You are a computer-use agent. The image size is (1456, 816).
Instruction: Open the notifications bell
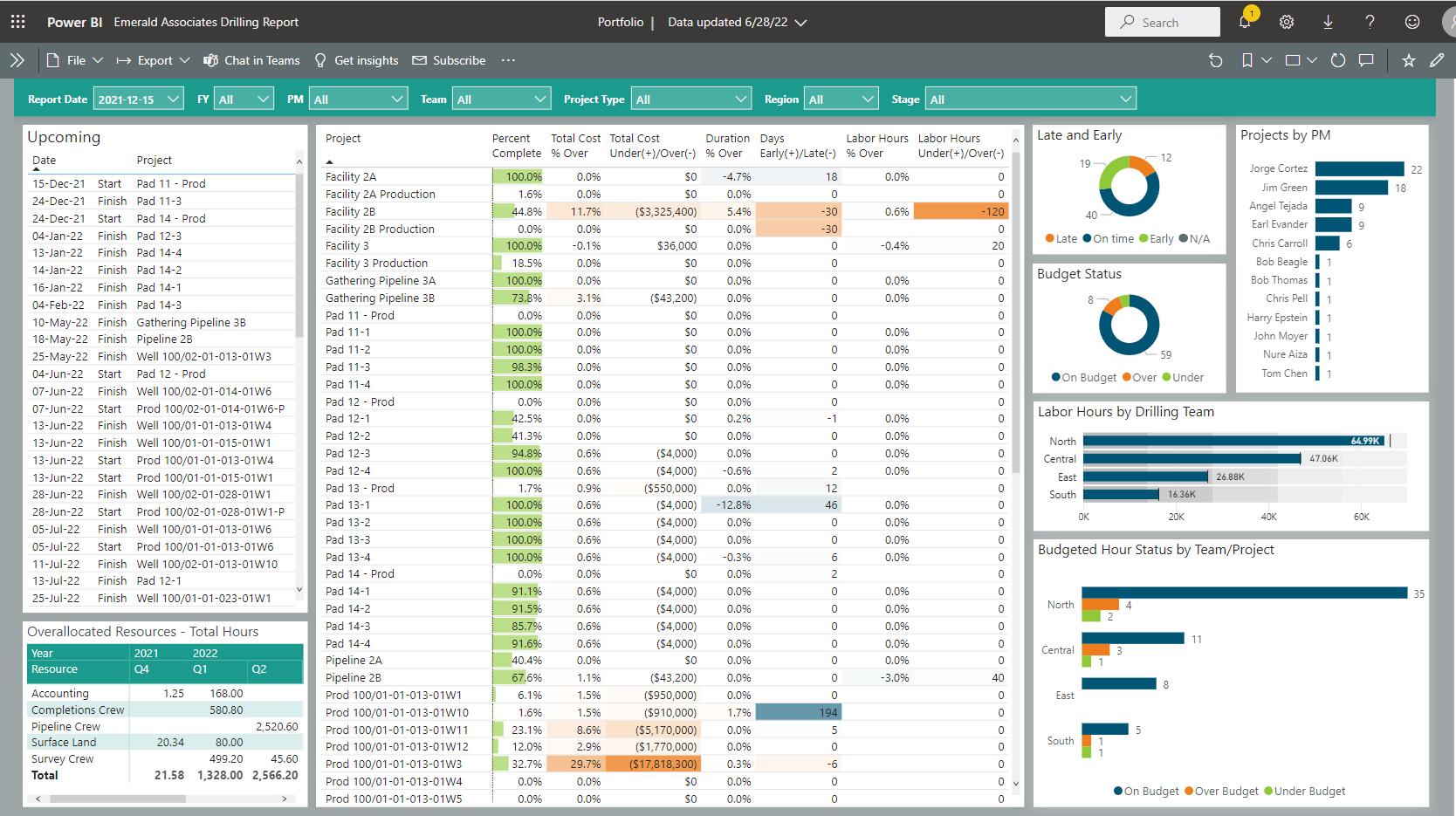[1245, 22]
